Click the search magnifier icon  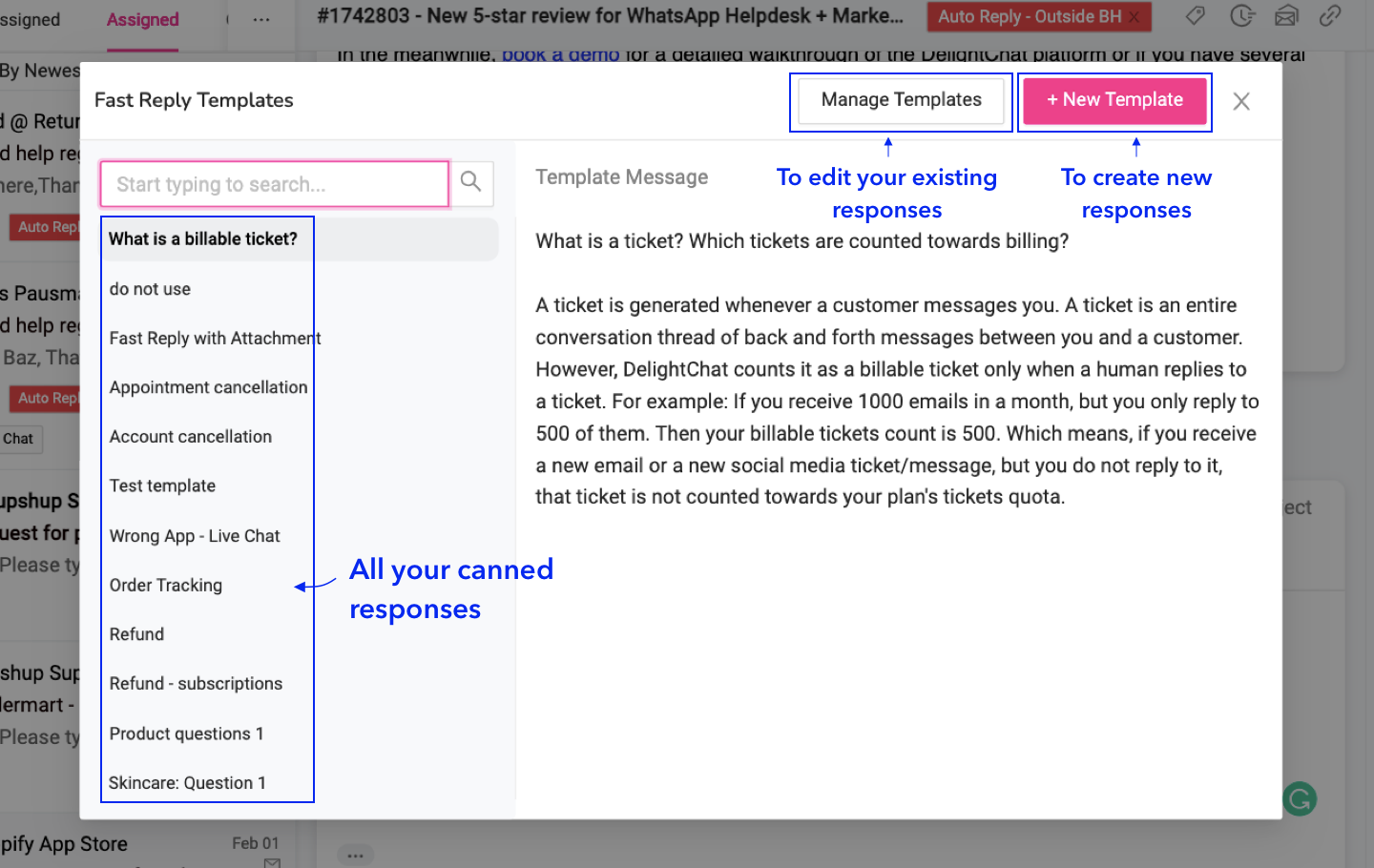click(470, 182)
